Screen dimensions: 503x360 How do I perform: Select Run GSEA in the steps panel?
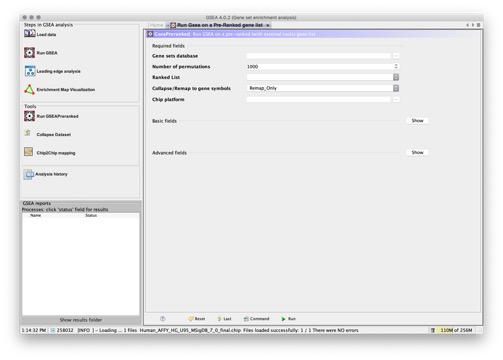[40, 53]
